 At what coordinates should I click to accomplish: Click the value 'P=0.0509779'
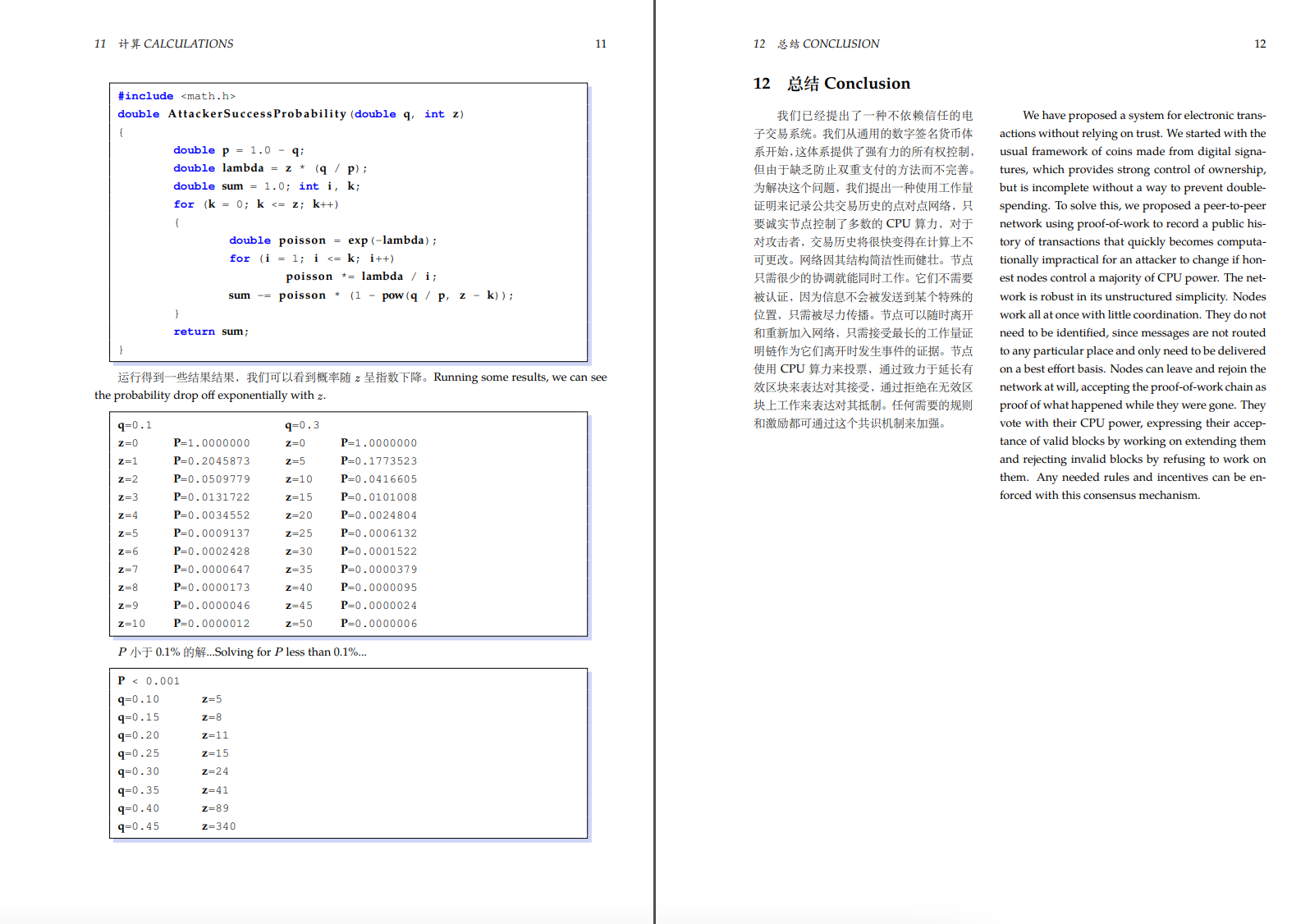[x=212, y=479]
